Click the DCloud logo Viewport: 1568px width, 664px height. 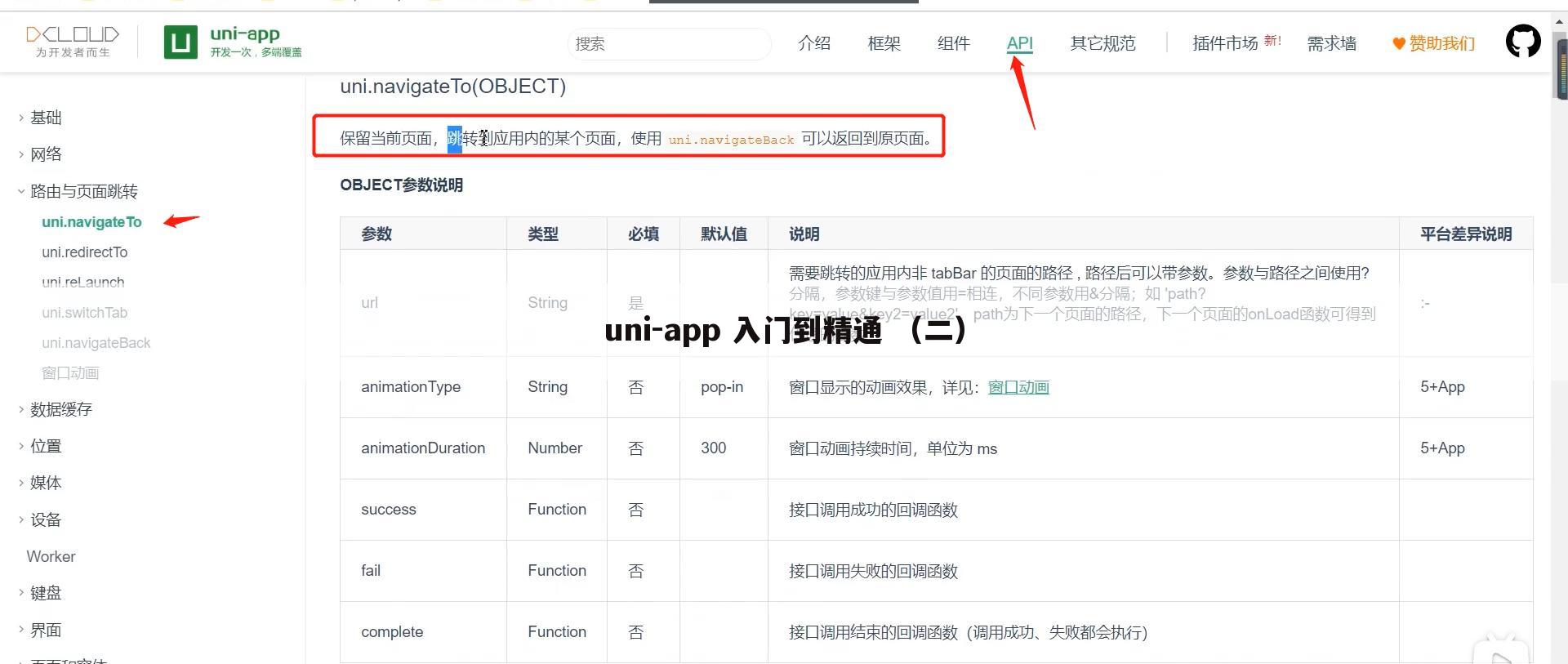73,42
